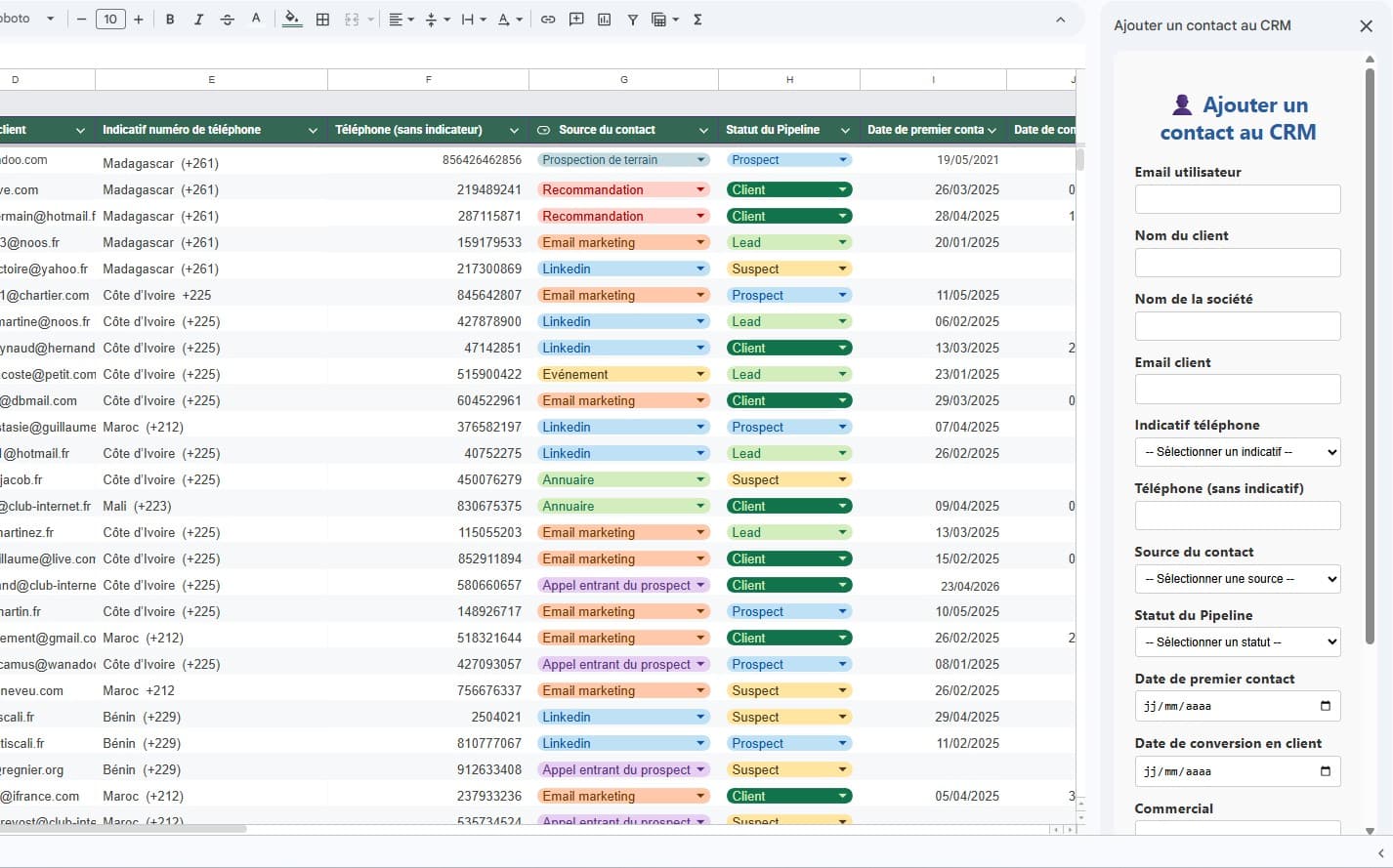Open filter for Indicatif numéro de téléphone column
The image size is (1393, 868).
313,130
